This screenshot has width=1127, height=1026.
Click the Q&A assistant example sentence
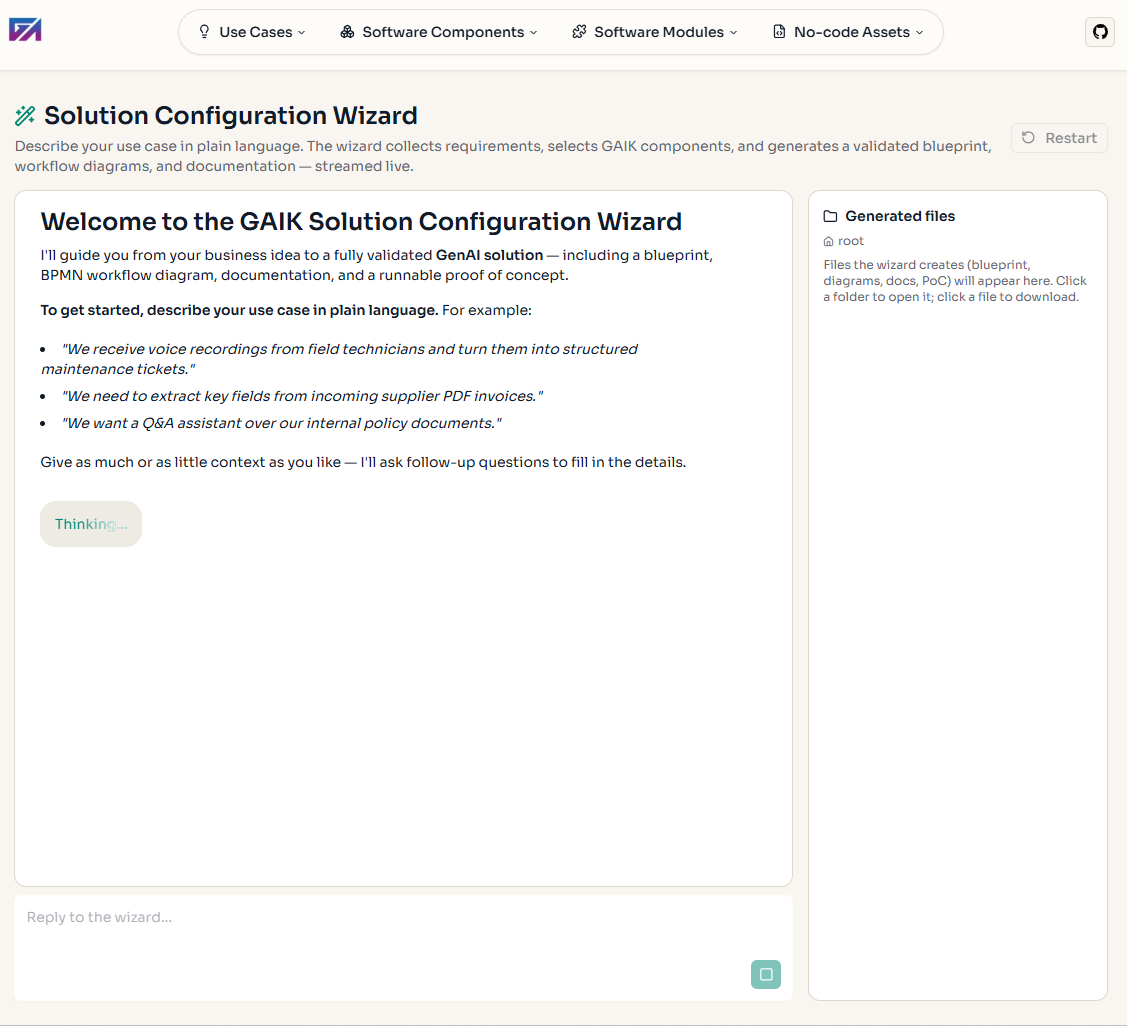281,423
